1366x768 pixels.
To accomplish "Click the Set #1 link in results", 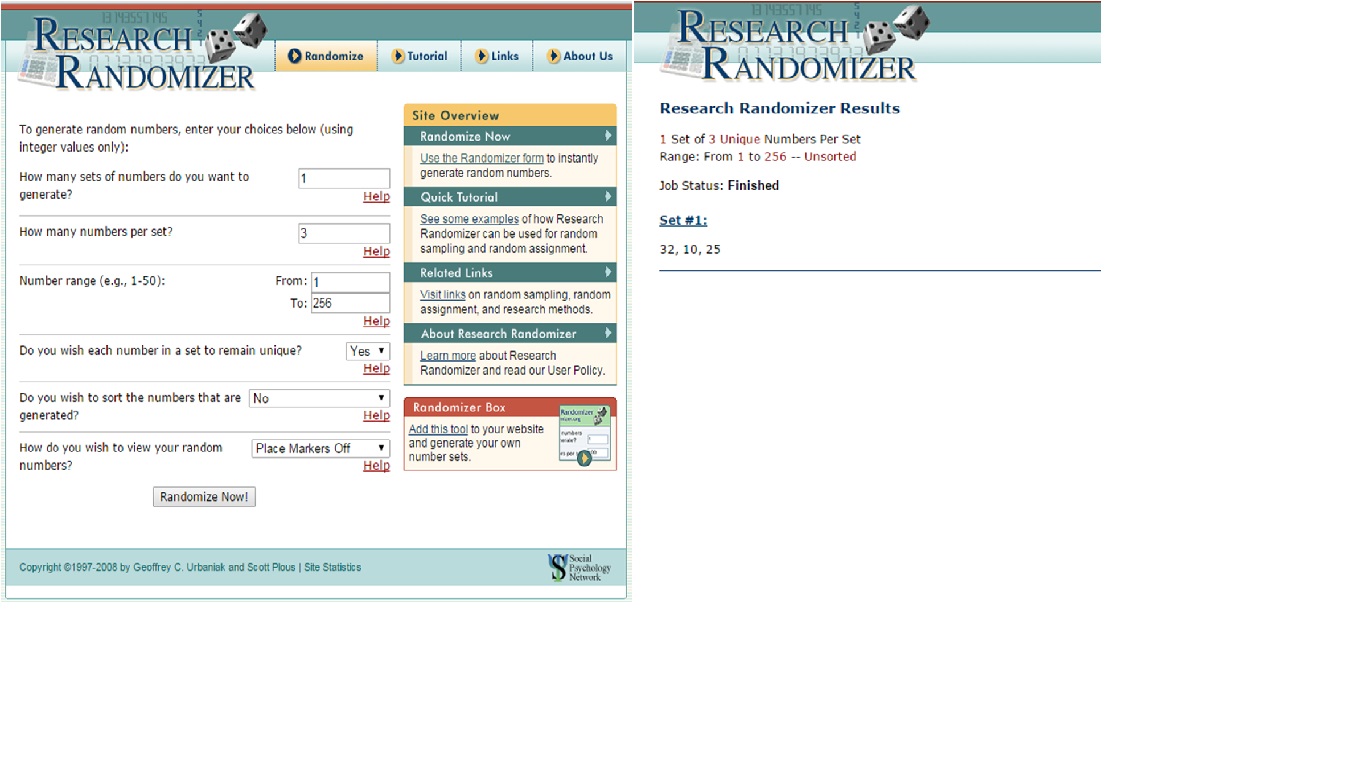I will (x=683, y=220).
